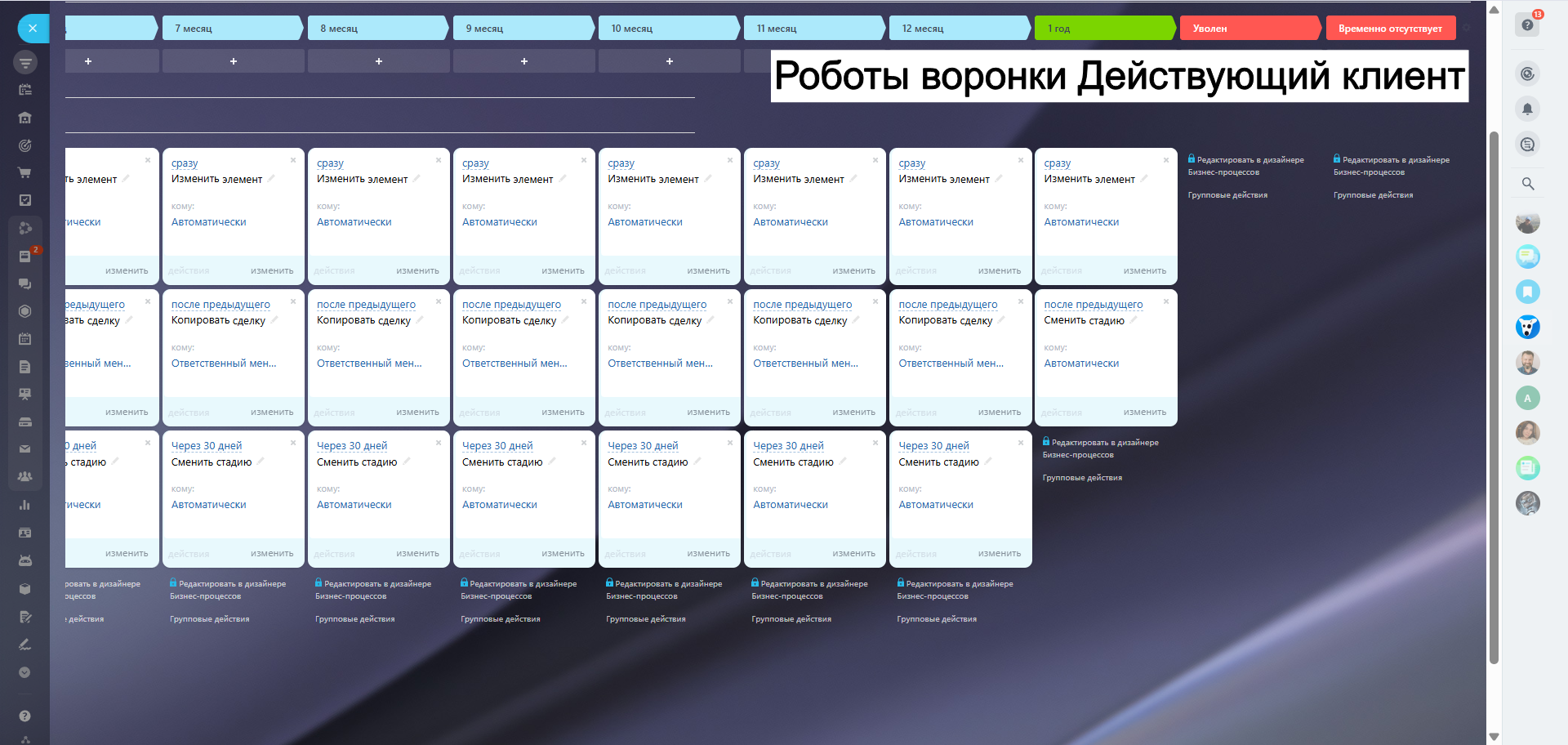The image size is (1568, 745).
Task: Add a robot with plus under 9 месяц
Action: 523,61
